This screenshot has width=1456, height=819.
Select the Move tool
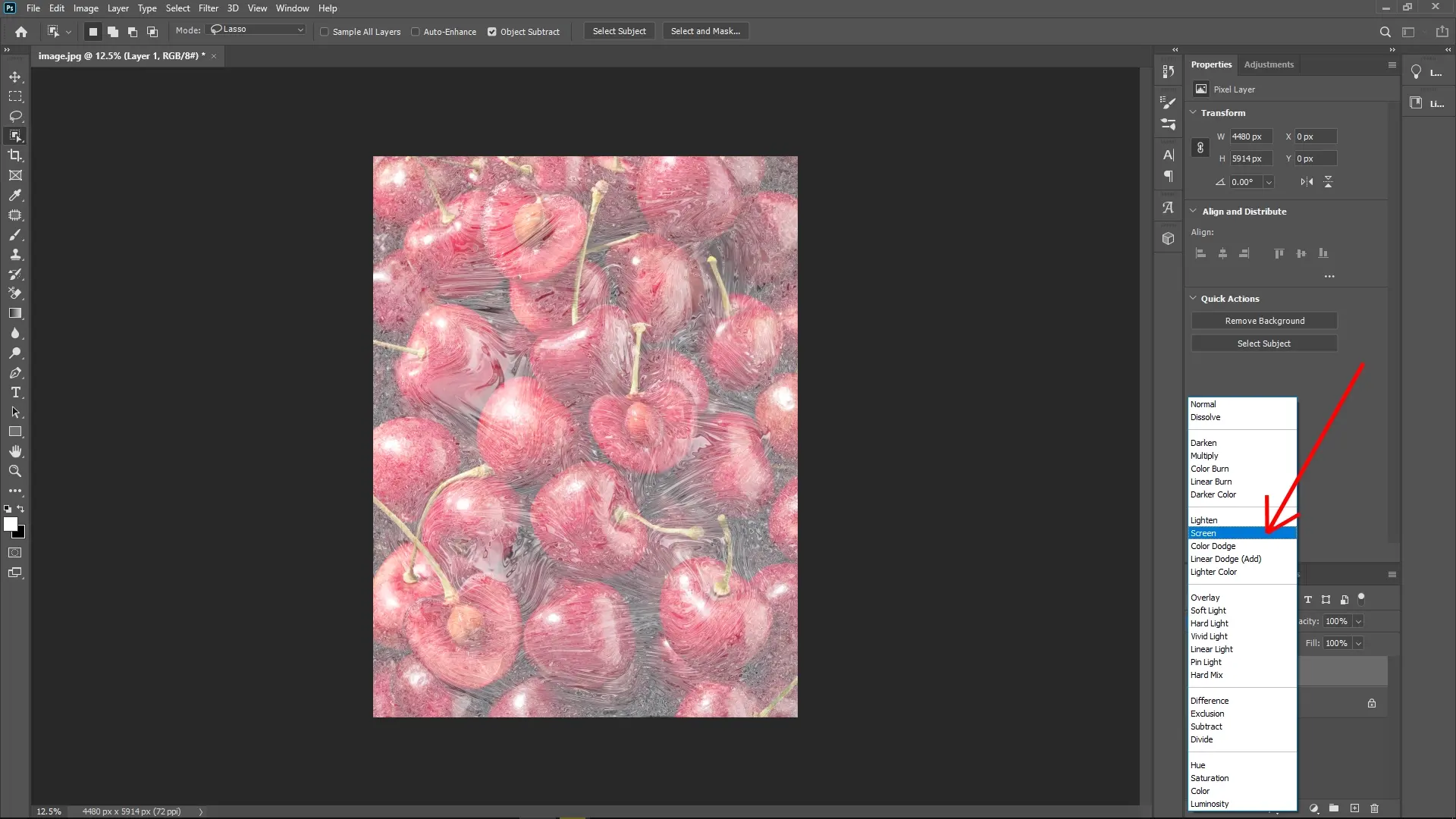click(15, 77)
